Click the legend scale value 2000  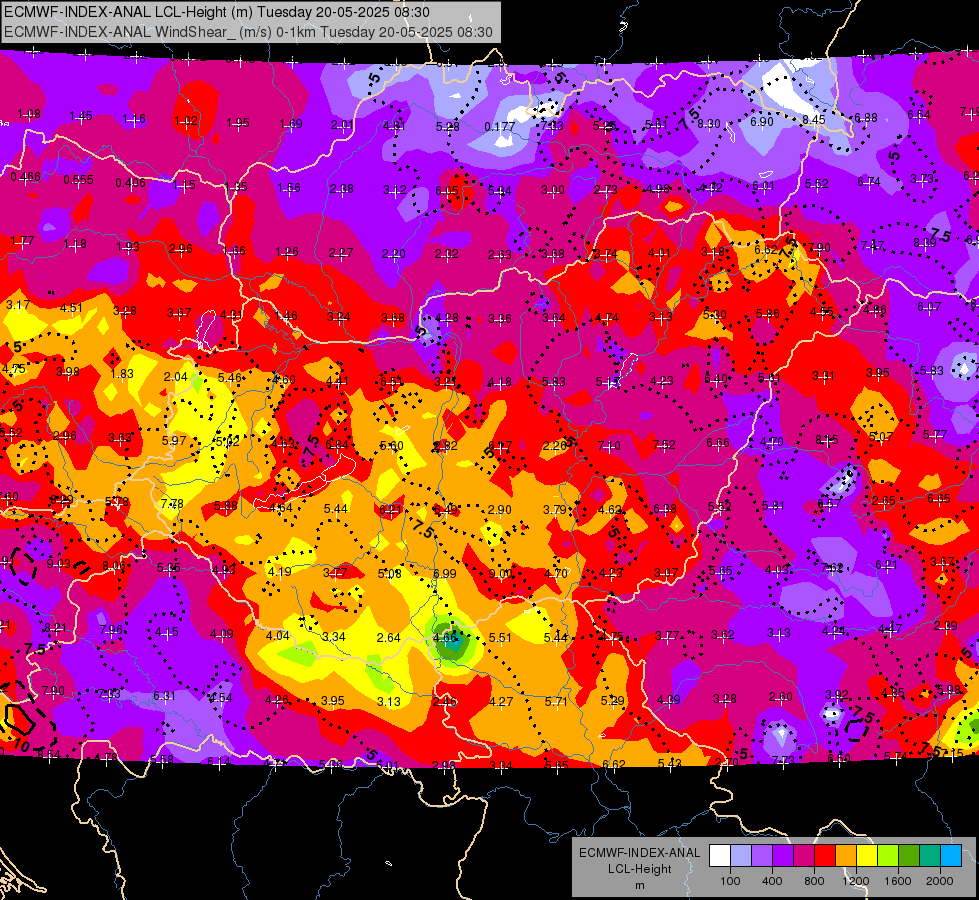(x=940, y=881)
